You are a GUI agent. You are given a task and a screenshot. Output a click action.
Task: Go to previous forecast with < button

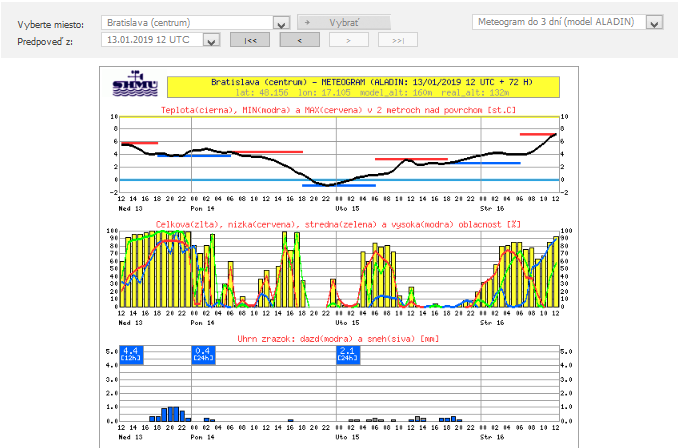click(x=300, y=40)
